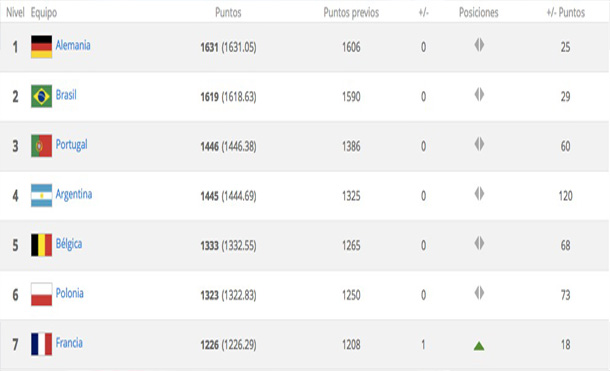Click the Brazil flag icon

coord(42,96)
